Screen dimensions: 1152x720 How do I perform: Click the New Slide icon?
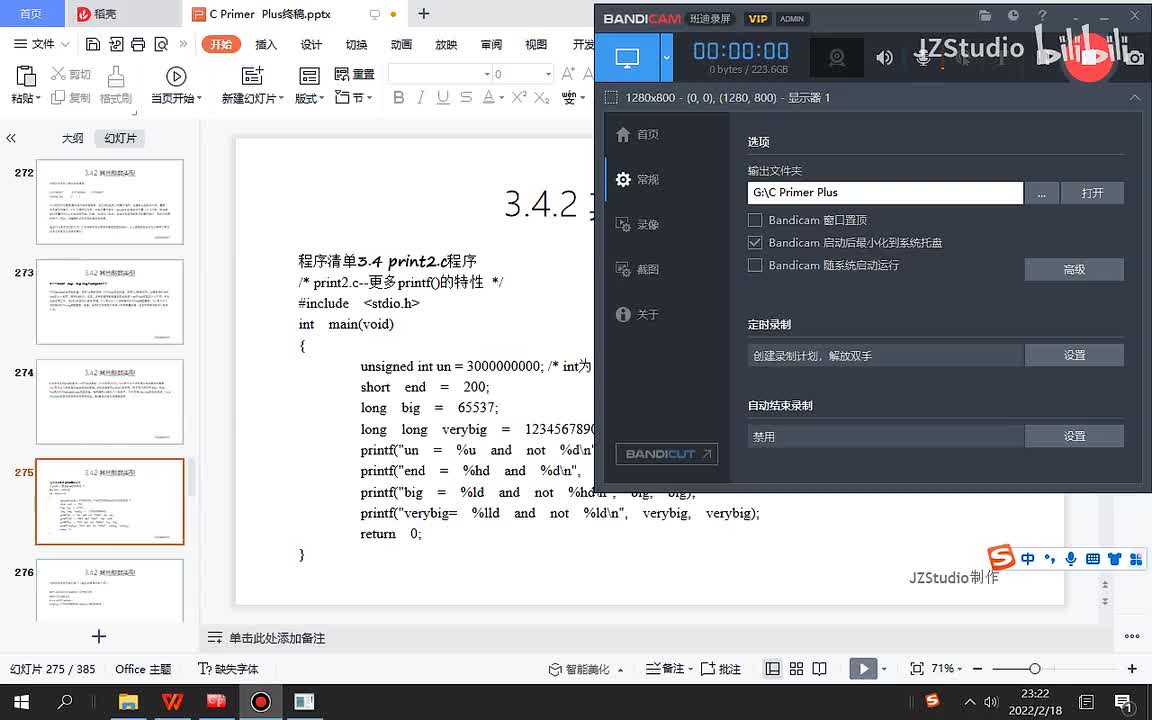[x=252, y=76]
